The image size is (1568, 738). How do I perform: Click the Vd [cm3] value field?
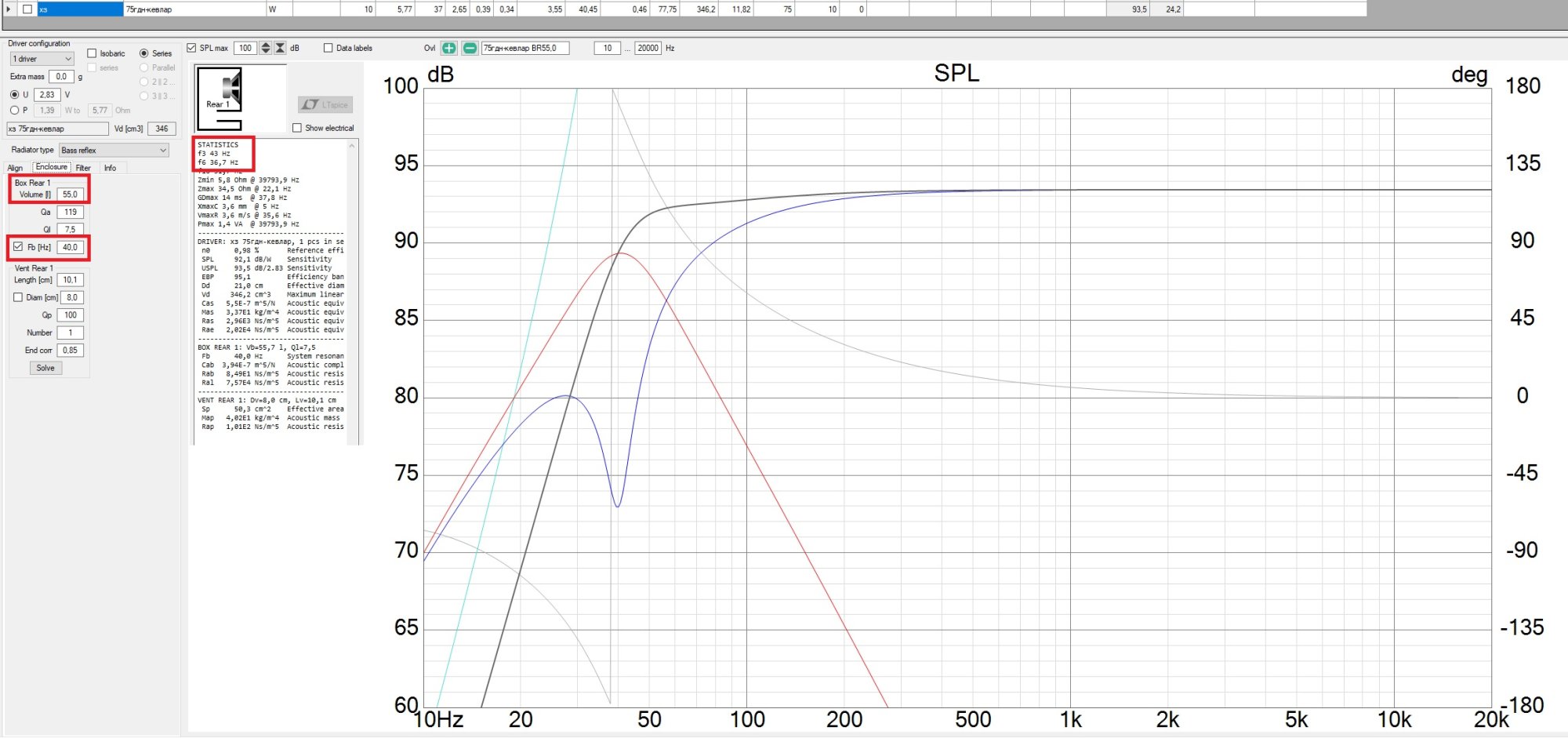point(162,129)
